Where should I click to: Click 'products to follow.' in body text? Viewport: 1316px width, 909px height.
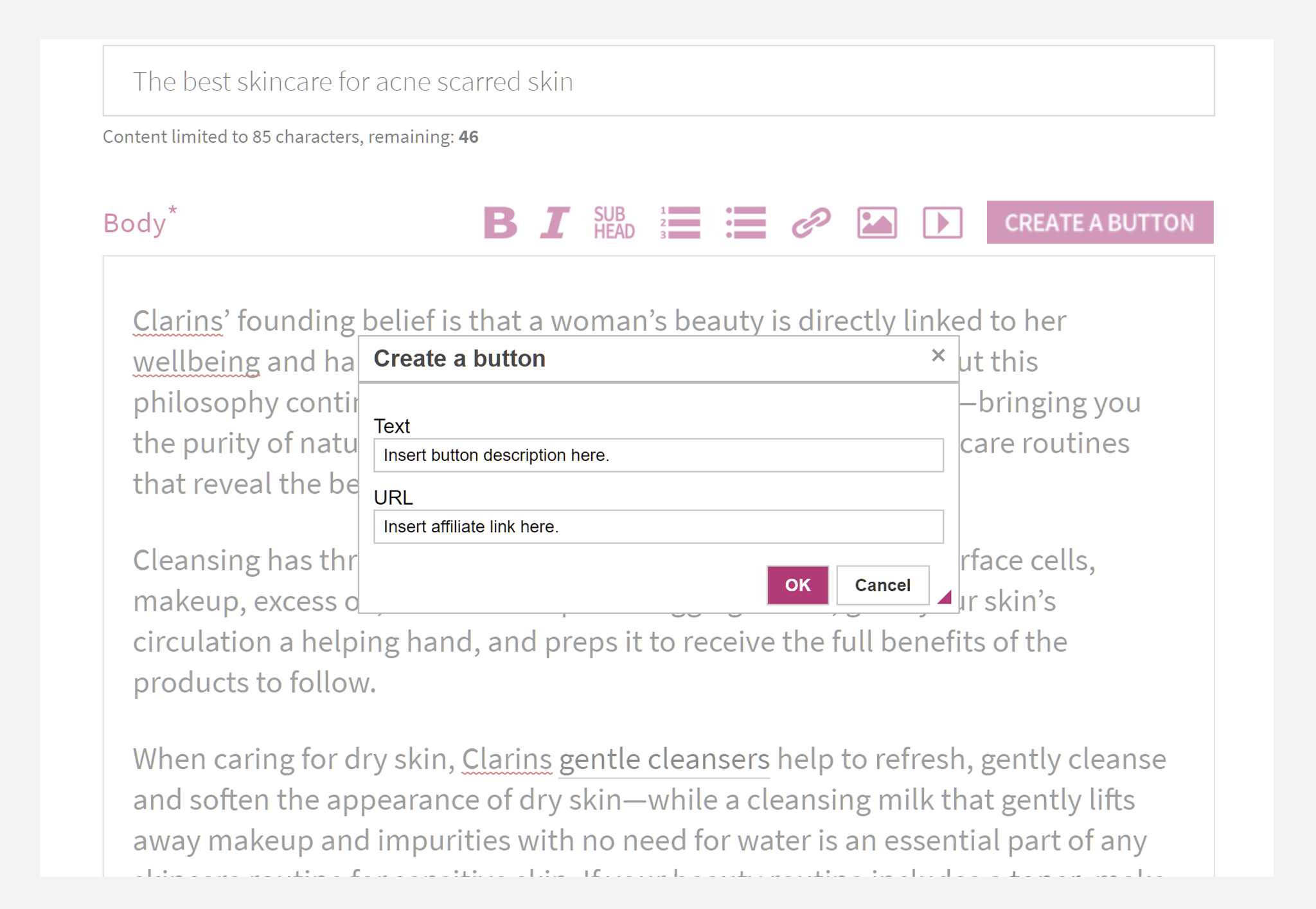coord(254,683)
